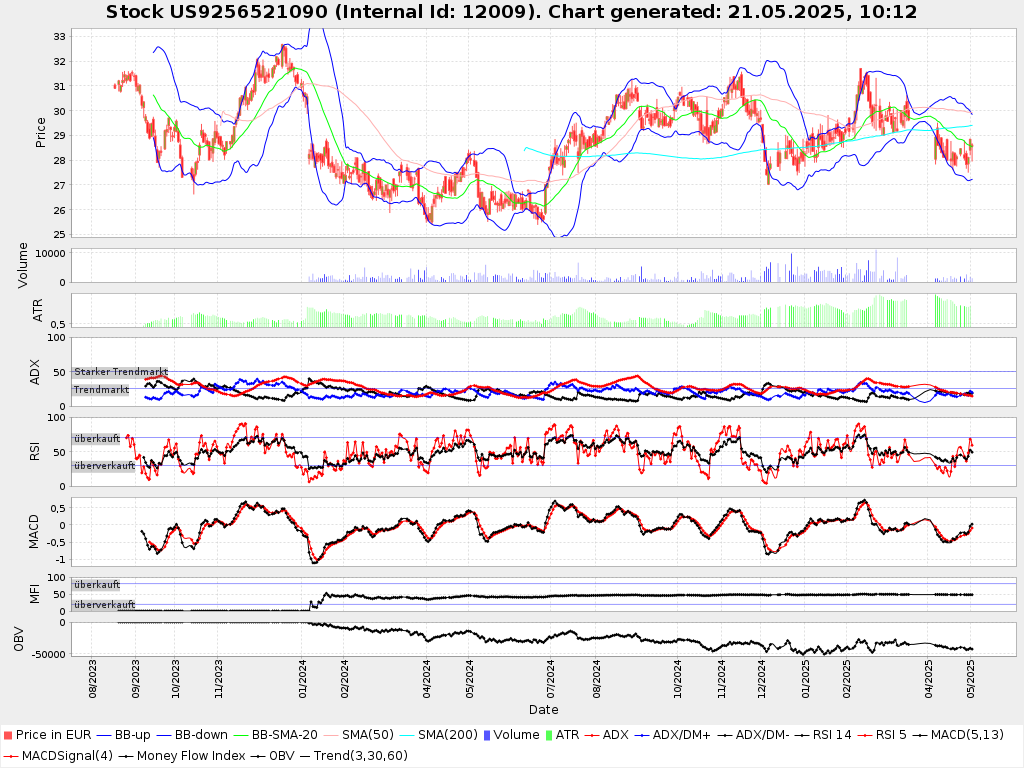Click the überkauft label in MFI panel
Screen dimensions: 1024x768
click(x=97, y=584)
